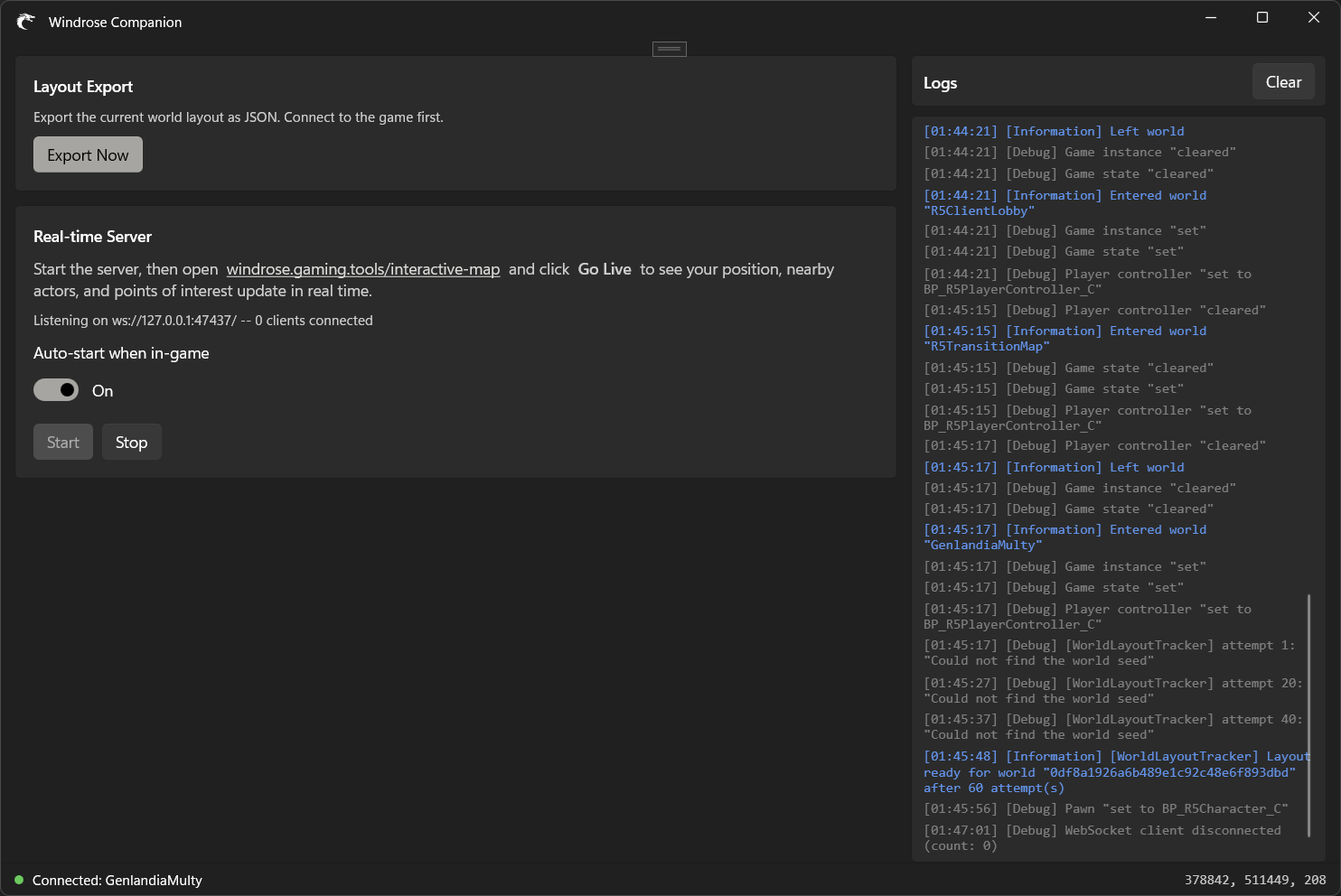
Task: Click the Windrose Companion app logo icon
Action: coord(25,22)
